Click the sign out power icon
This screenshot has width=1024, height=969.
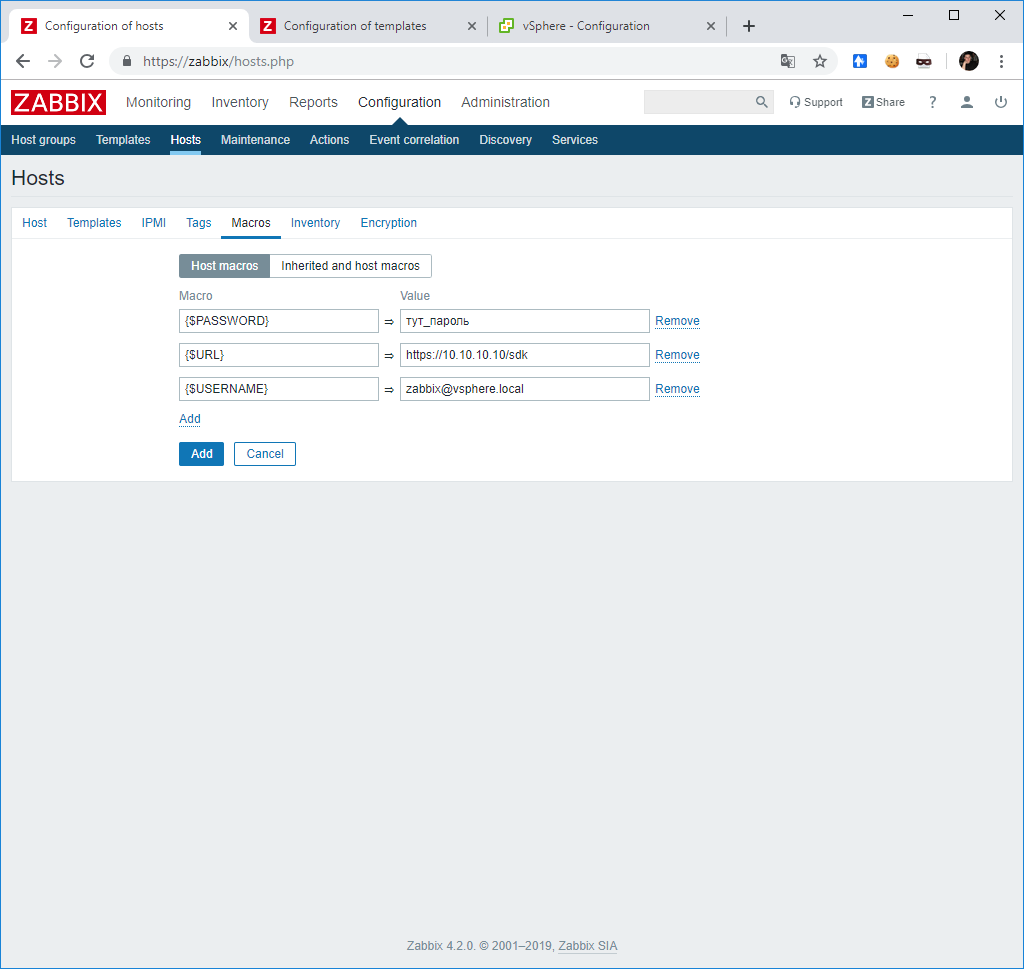[x=1000, y=102]
